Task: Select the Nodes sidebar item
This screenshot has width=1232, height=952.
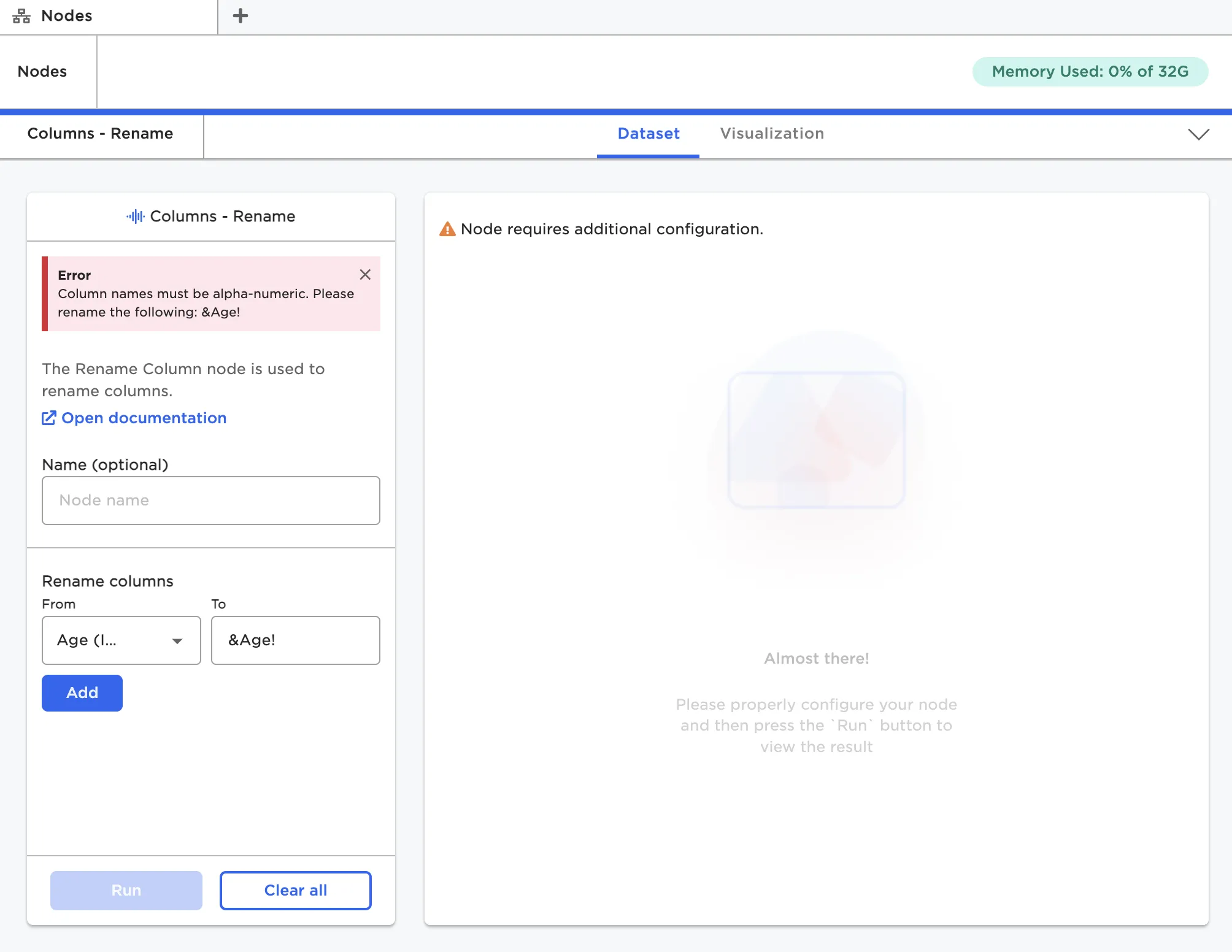Action: pyautogui.click(x=42, y=72)
